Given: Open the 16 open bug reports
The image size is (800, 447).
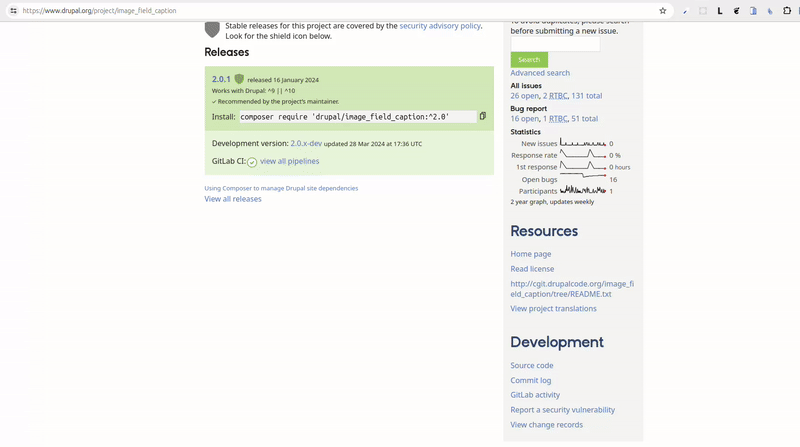Looking at the screenshot, I should (x=524, y=119).
